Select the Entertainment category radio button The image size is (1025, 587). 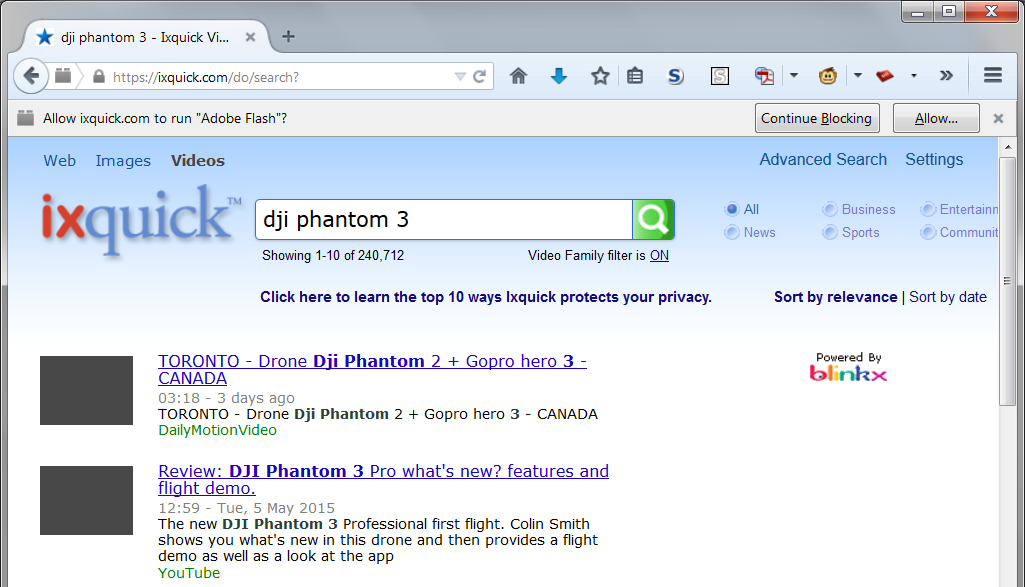(928, 209)
